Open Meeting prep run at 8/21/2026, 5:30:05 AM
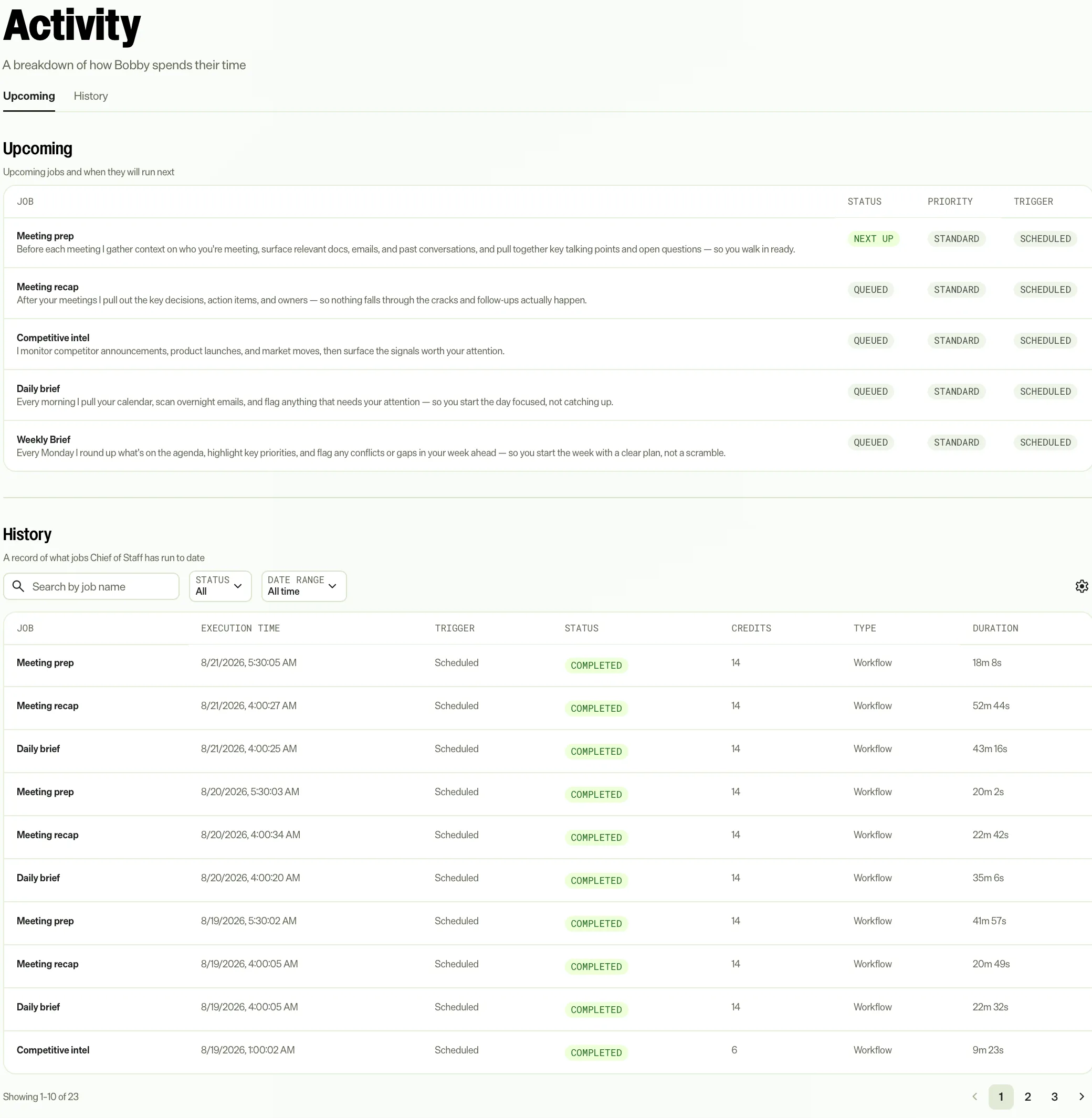Screen dimensions: 1092x1118 548,665
